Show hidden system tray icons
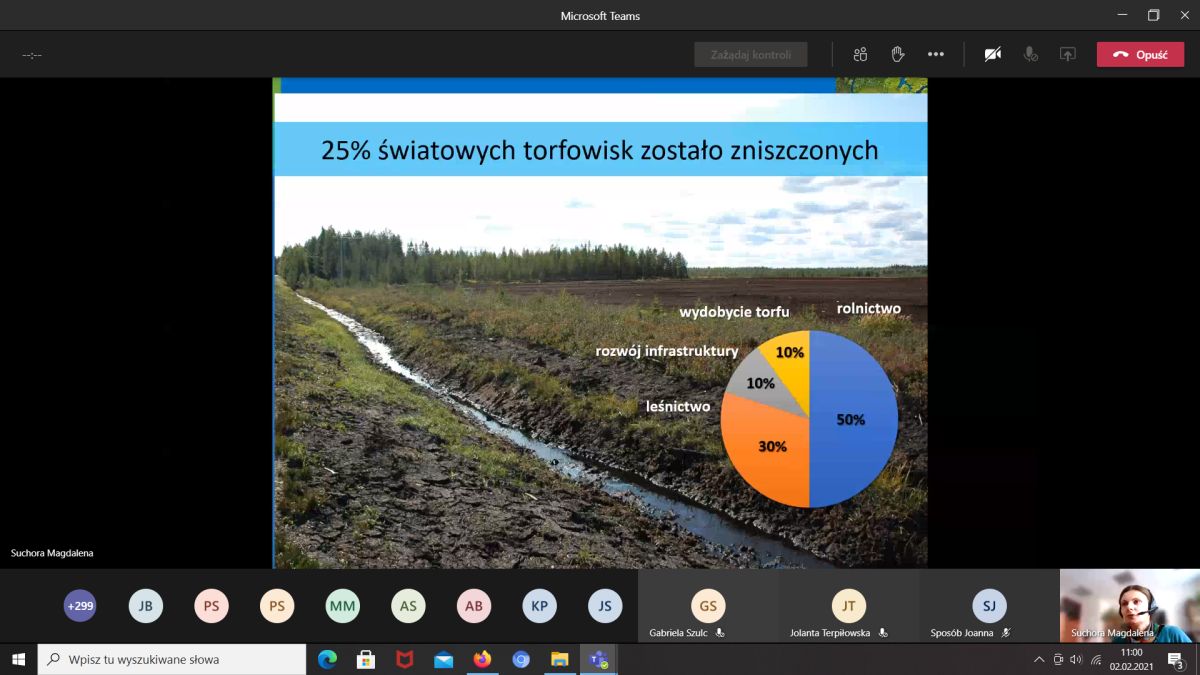Screen dimensions: 1200x675 click(x=1039, y=659)
